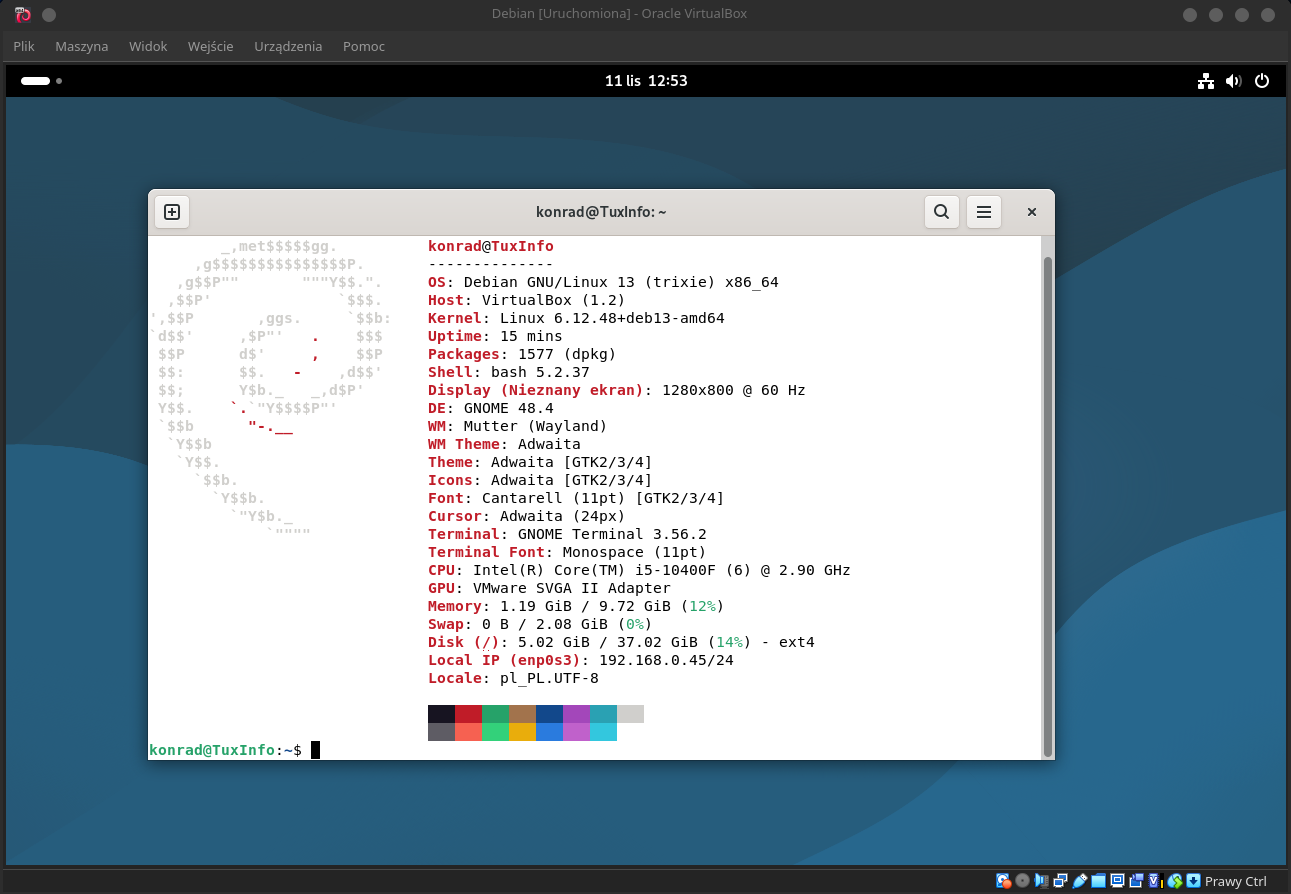
Task: Click the power icon in GNOME top bar
Action: (1262, 81)
